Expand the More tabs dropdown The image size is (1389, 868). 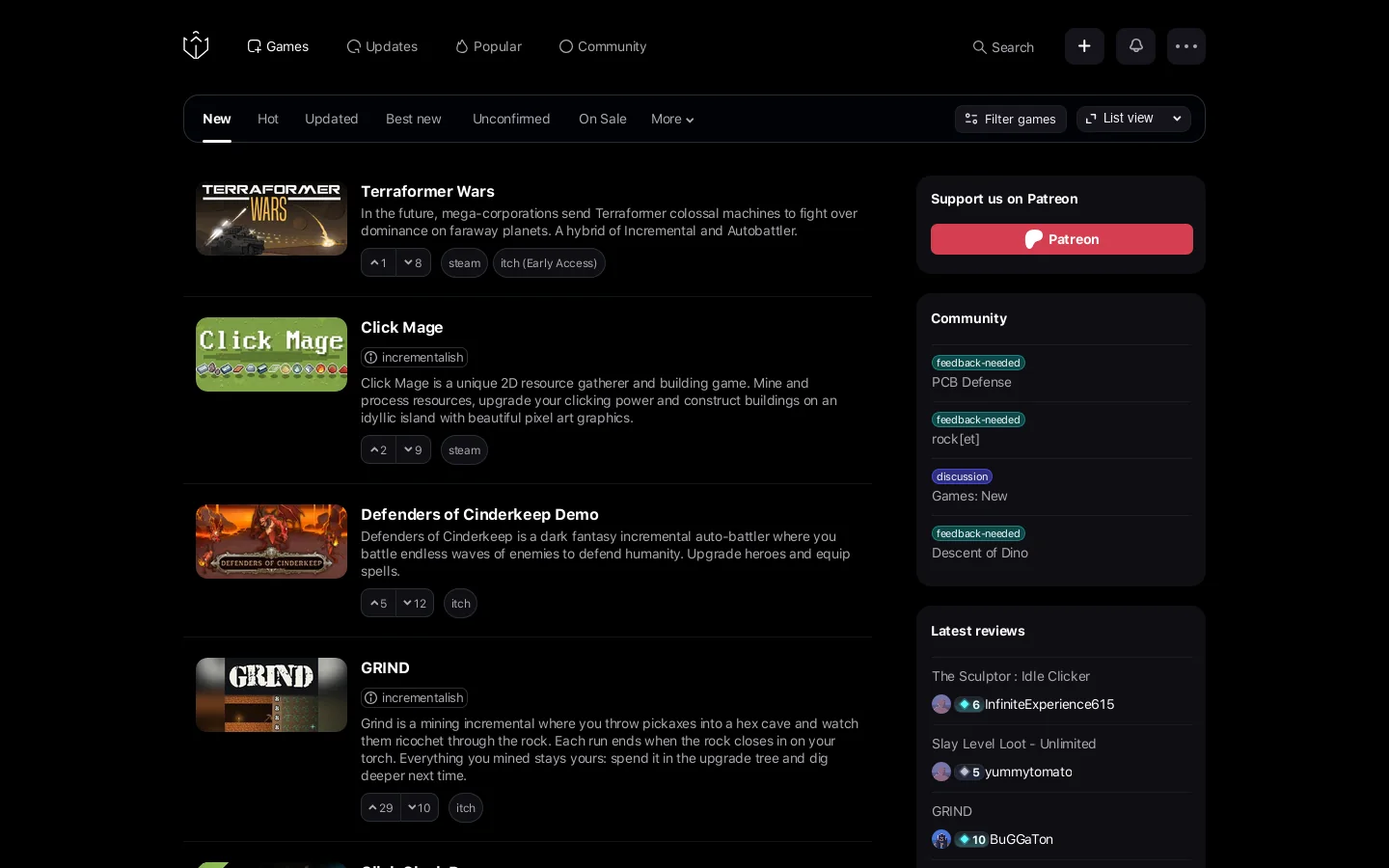tap(672, 119)
